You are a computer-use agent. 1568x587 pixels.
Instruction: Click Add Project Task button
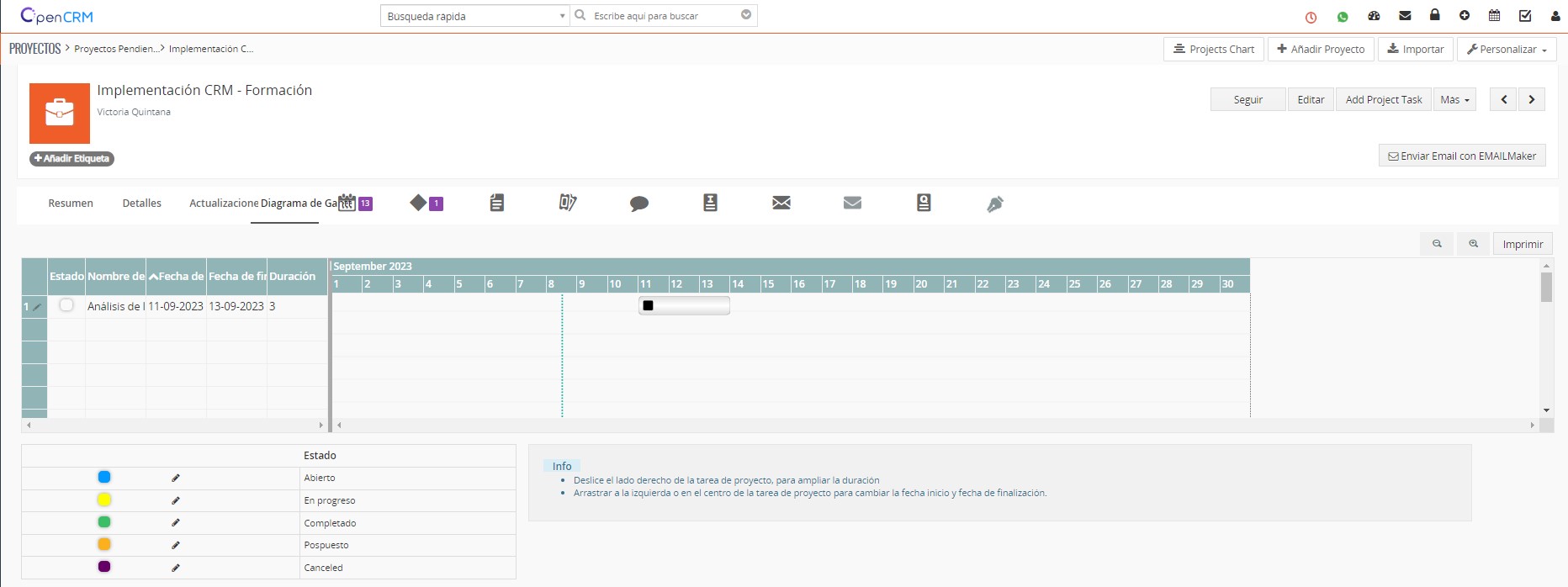coord(1384,99)
